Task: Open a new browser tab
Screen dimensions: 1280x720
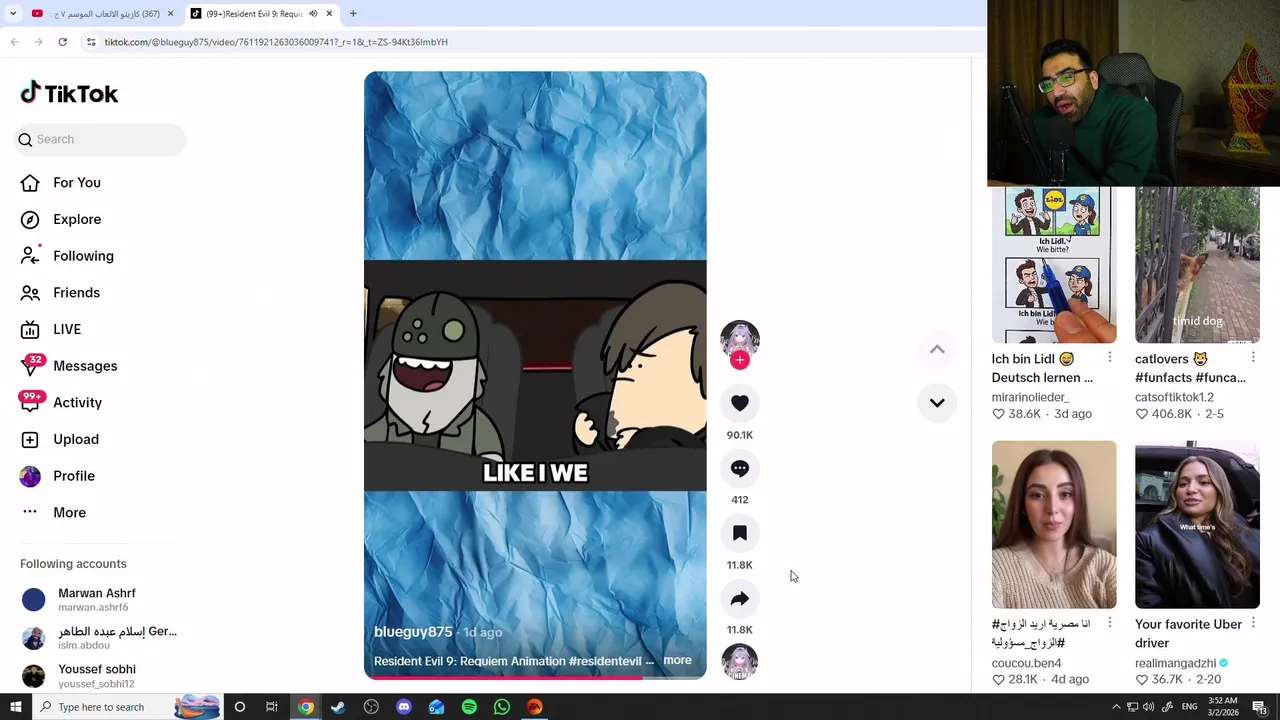Action: [353, 14]
